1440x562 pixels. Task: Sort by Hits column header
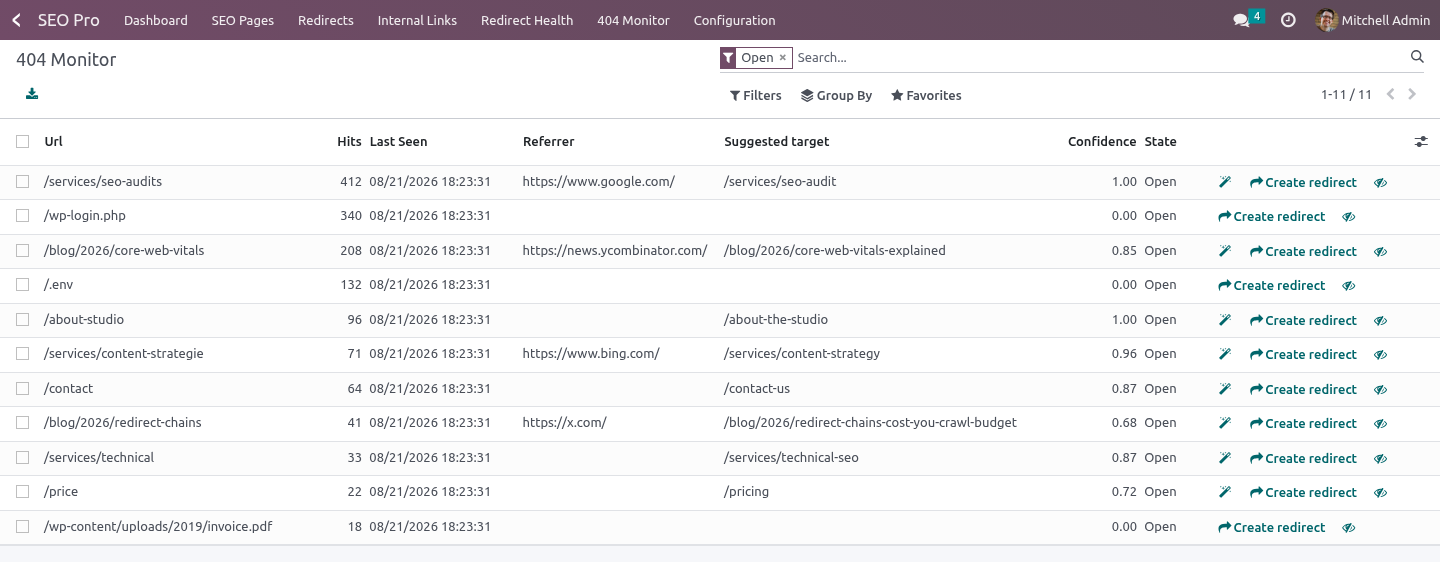point(349,142)
